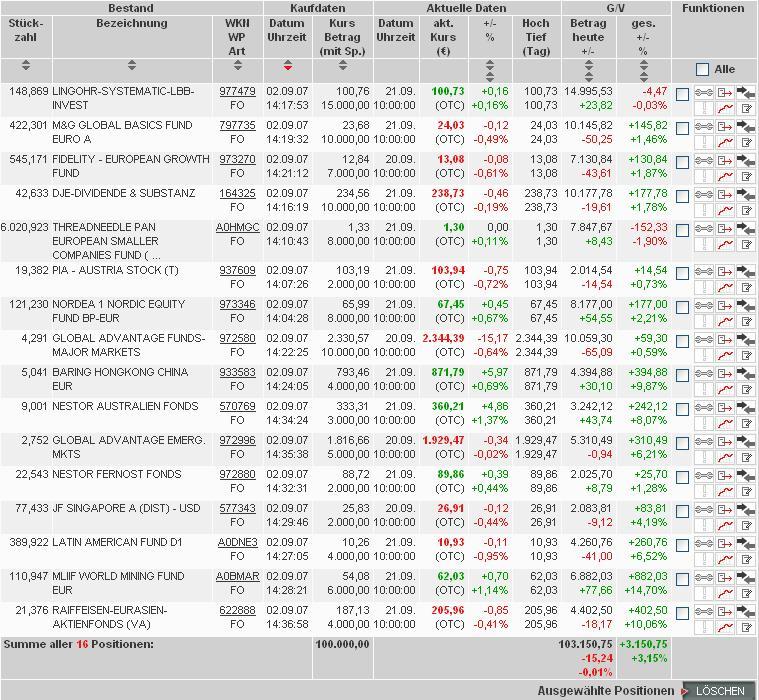This screenshot has height=700, width=759.
Task: Open WKN link 622888
Action: 237,610
